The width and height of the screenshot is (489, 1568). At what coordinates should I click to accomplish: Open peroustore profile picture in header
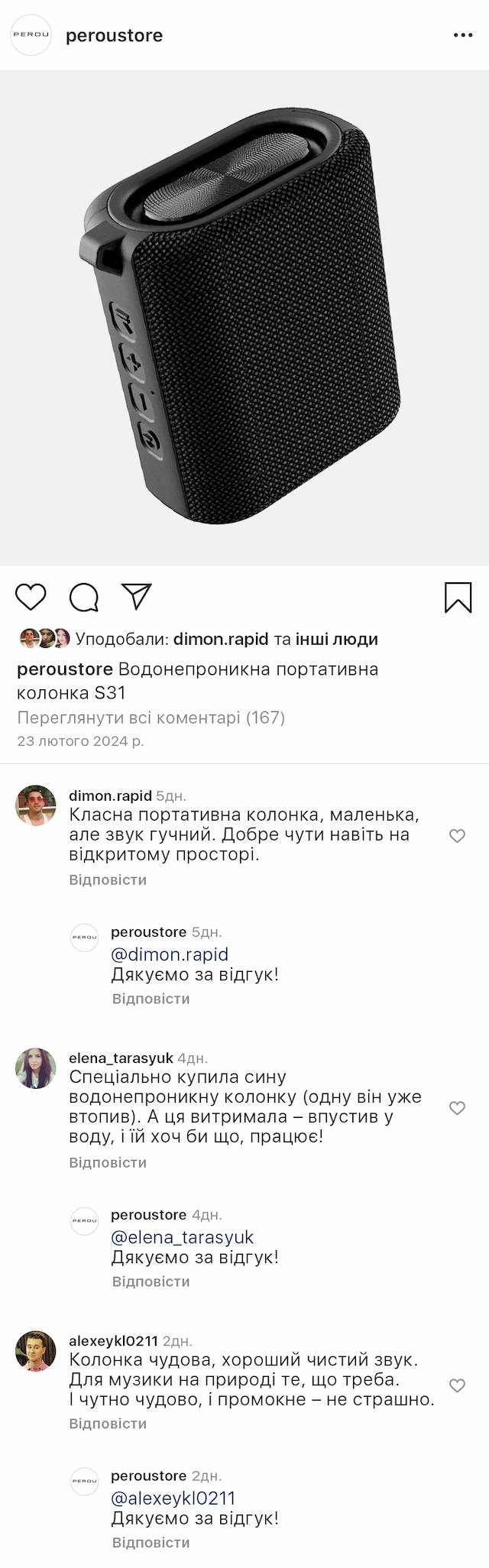31,35
